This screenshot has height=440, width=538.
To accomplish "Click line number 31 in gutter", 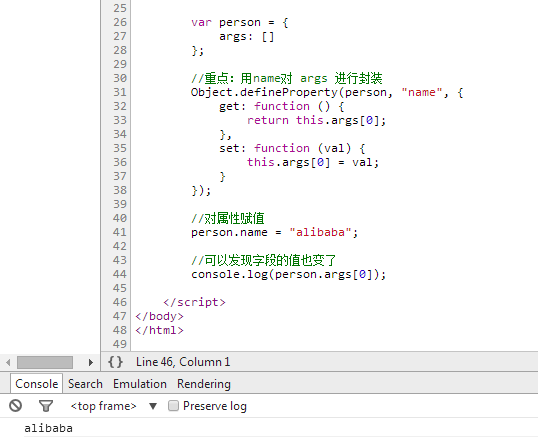I will point(120,92).
